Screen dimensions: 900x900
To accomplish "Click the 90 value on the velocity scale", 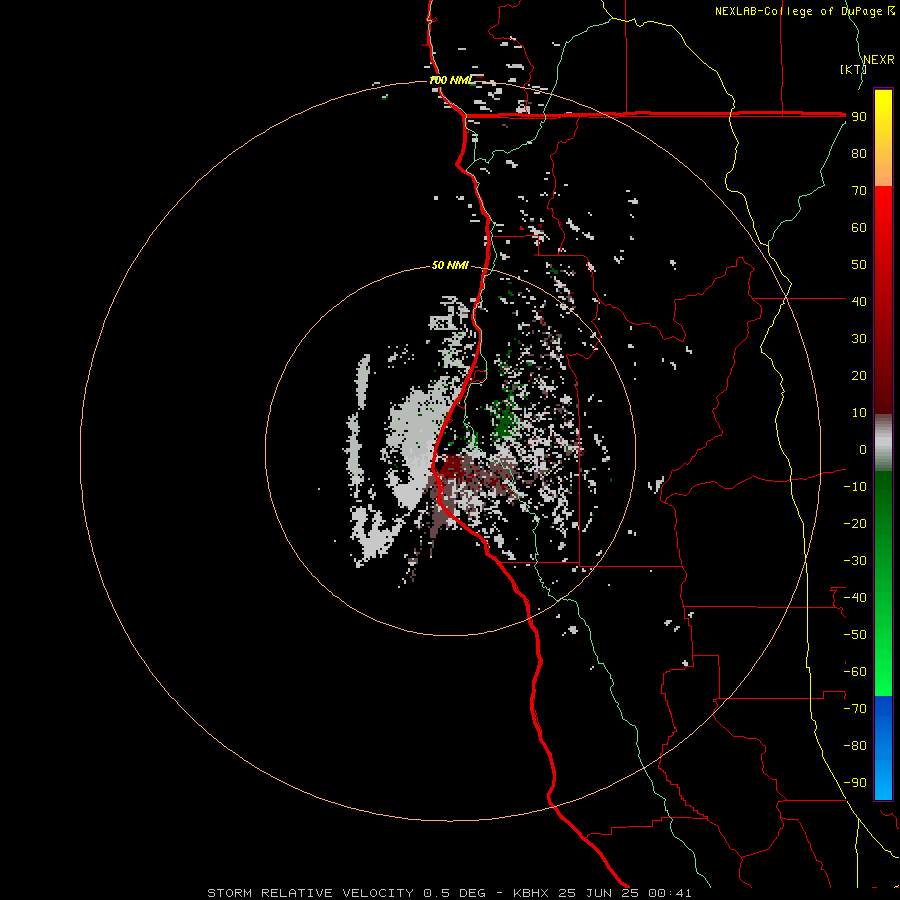I will click(859, 117).
